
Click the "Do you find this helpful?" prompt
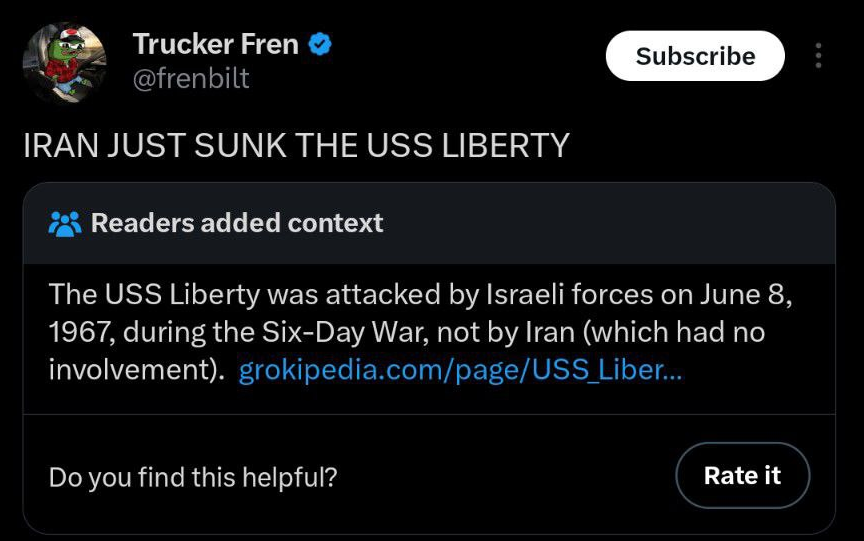coord(193,477)
